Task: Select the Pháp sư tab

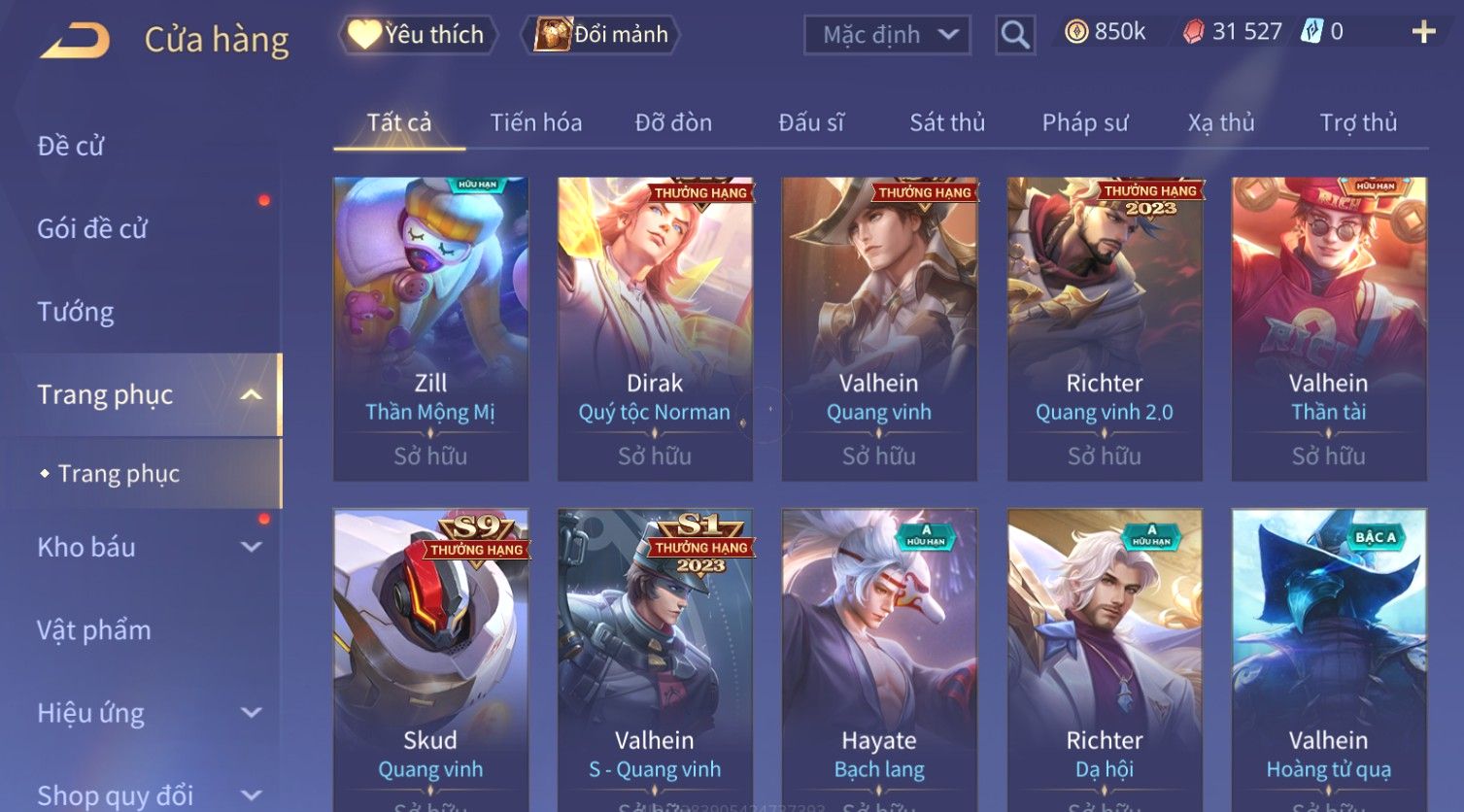Action: [x=1085, y=122]
